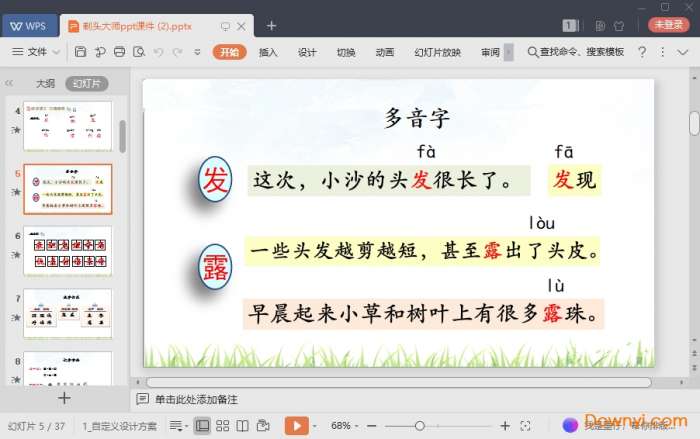Screen dimensions: 700x439
Task: Click the circled 发 character on slide
Action: point(215,180)
